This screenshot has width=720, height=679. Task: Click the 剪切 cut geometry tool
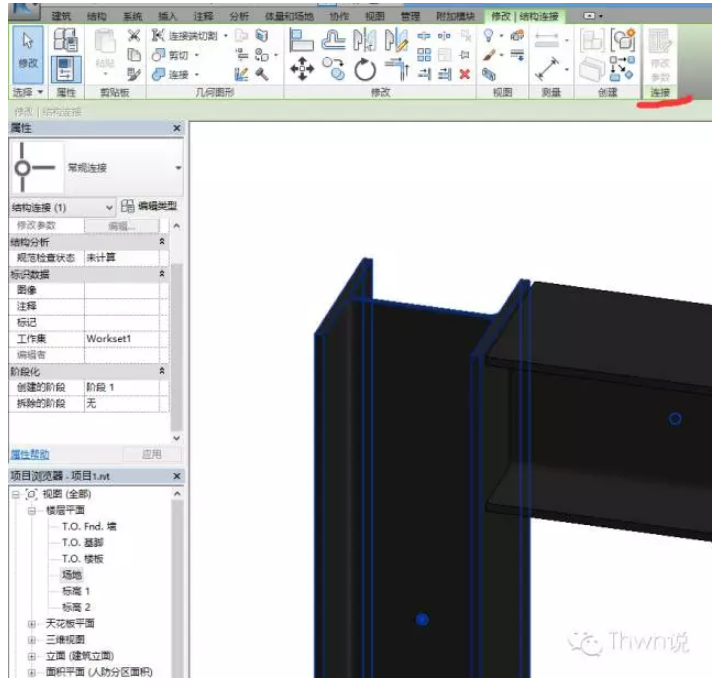(171, 55)
